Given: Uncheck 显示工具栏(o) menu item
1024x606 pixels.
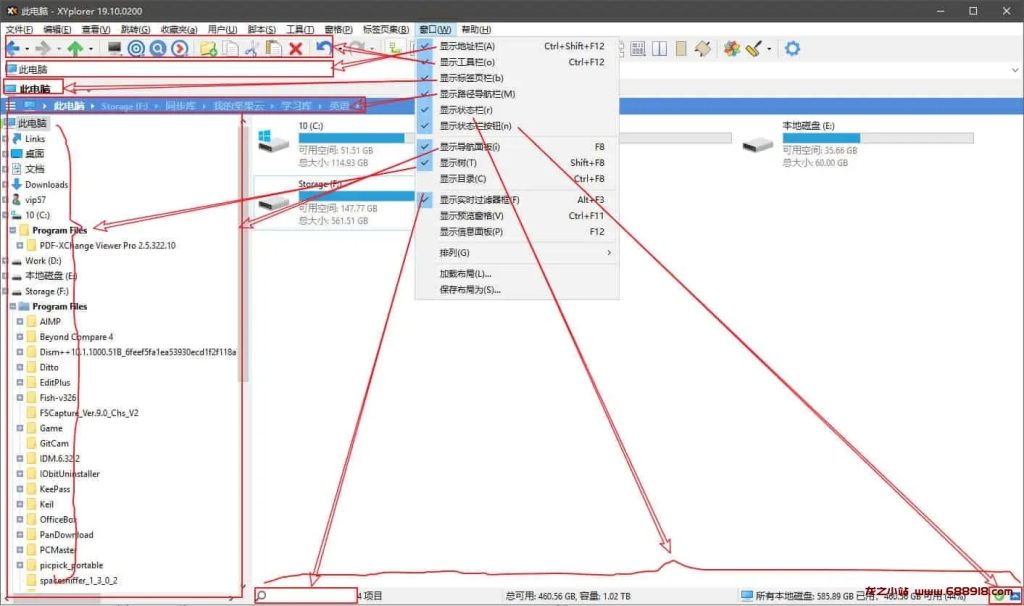Looking at the screenshot, I should click(x=517, y=62).
